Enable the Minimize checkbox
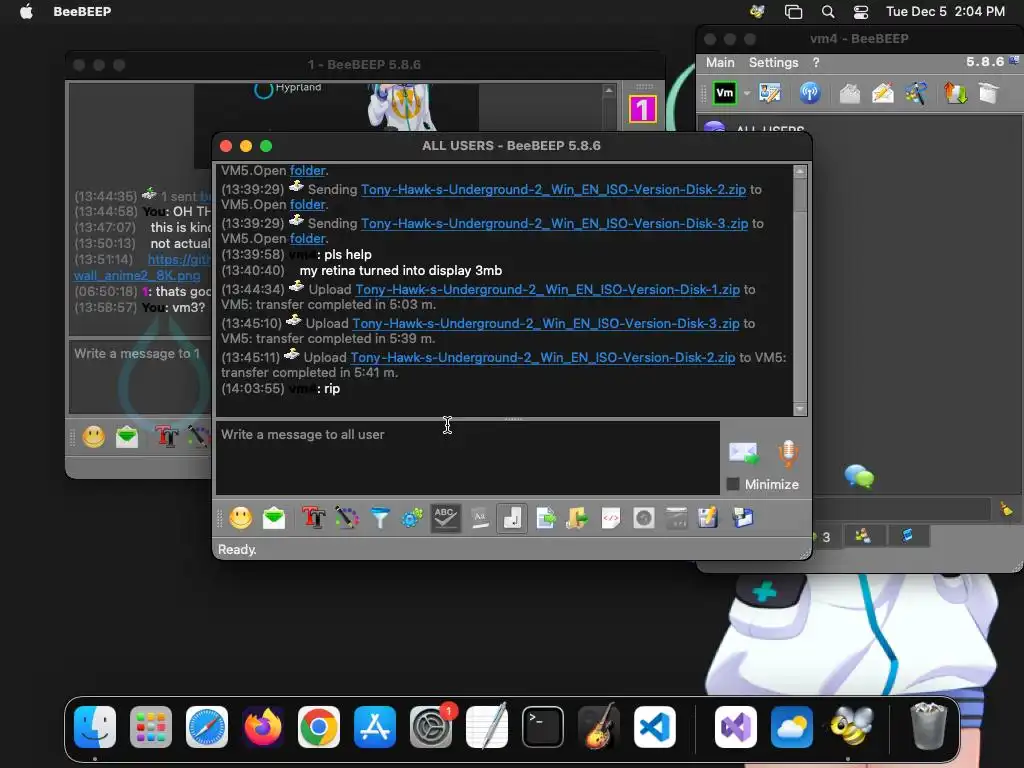This screenshot has width=1024, height=768. 733,484
